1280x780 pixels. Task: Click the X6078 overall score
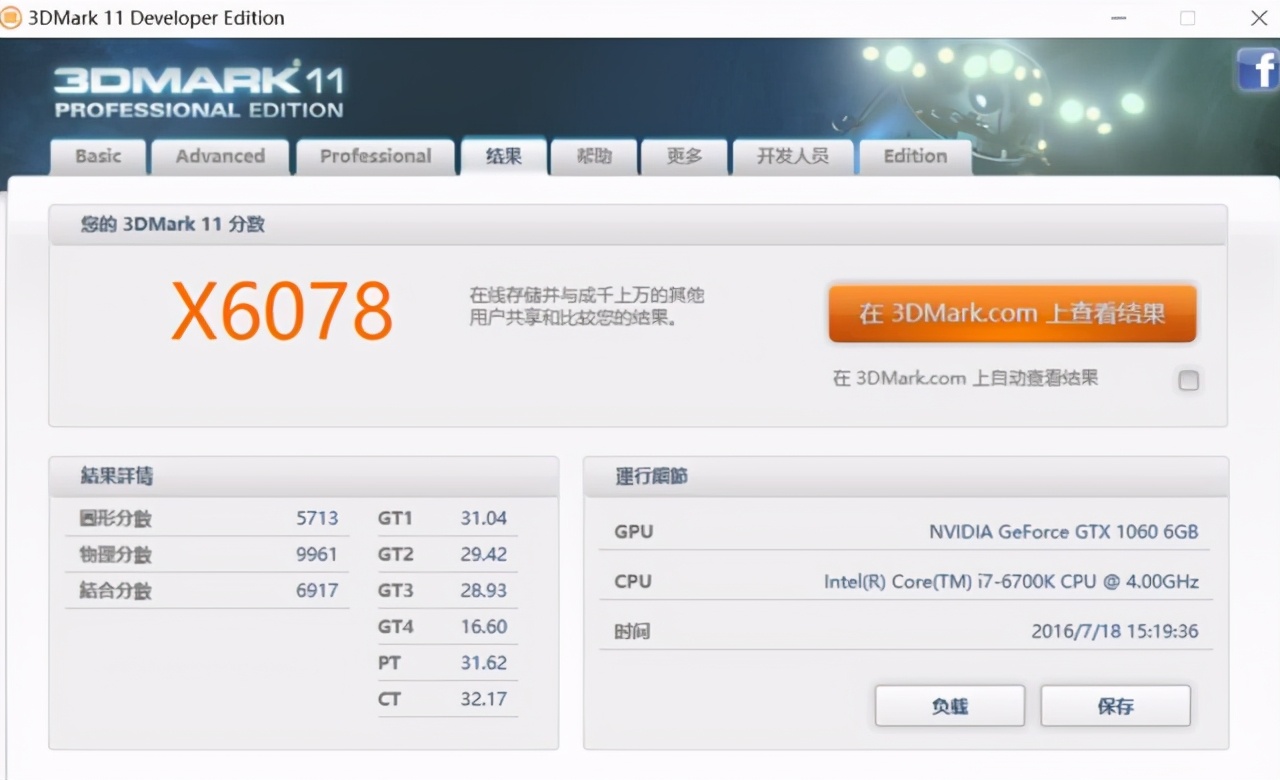(282, 311)
